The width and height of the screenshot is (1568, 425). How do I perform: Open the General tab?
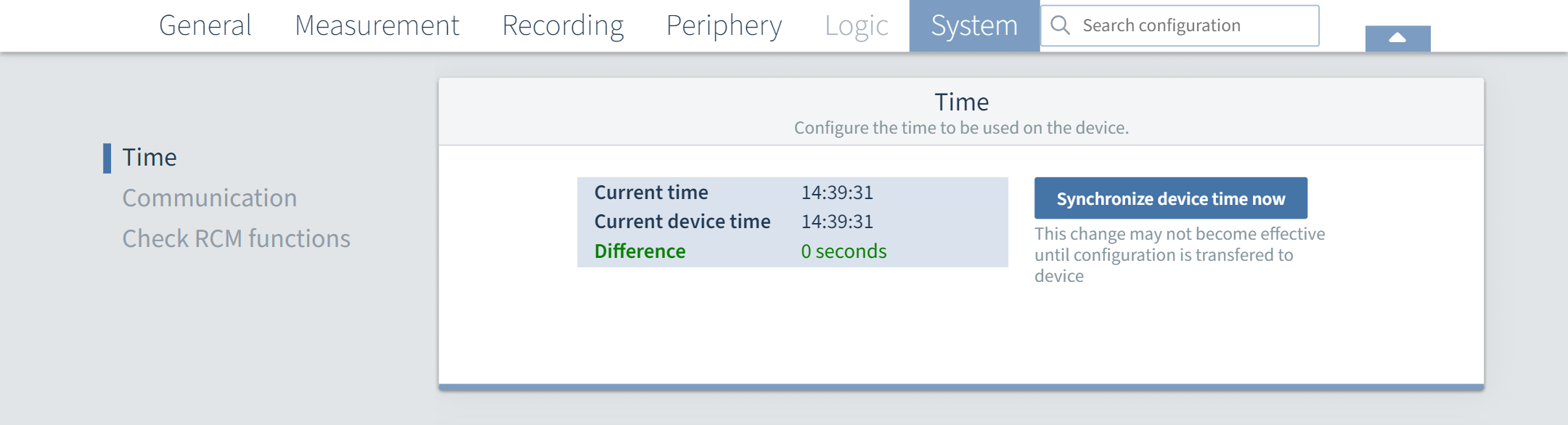[x=205, y=25]
